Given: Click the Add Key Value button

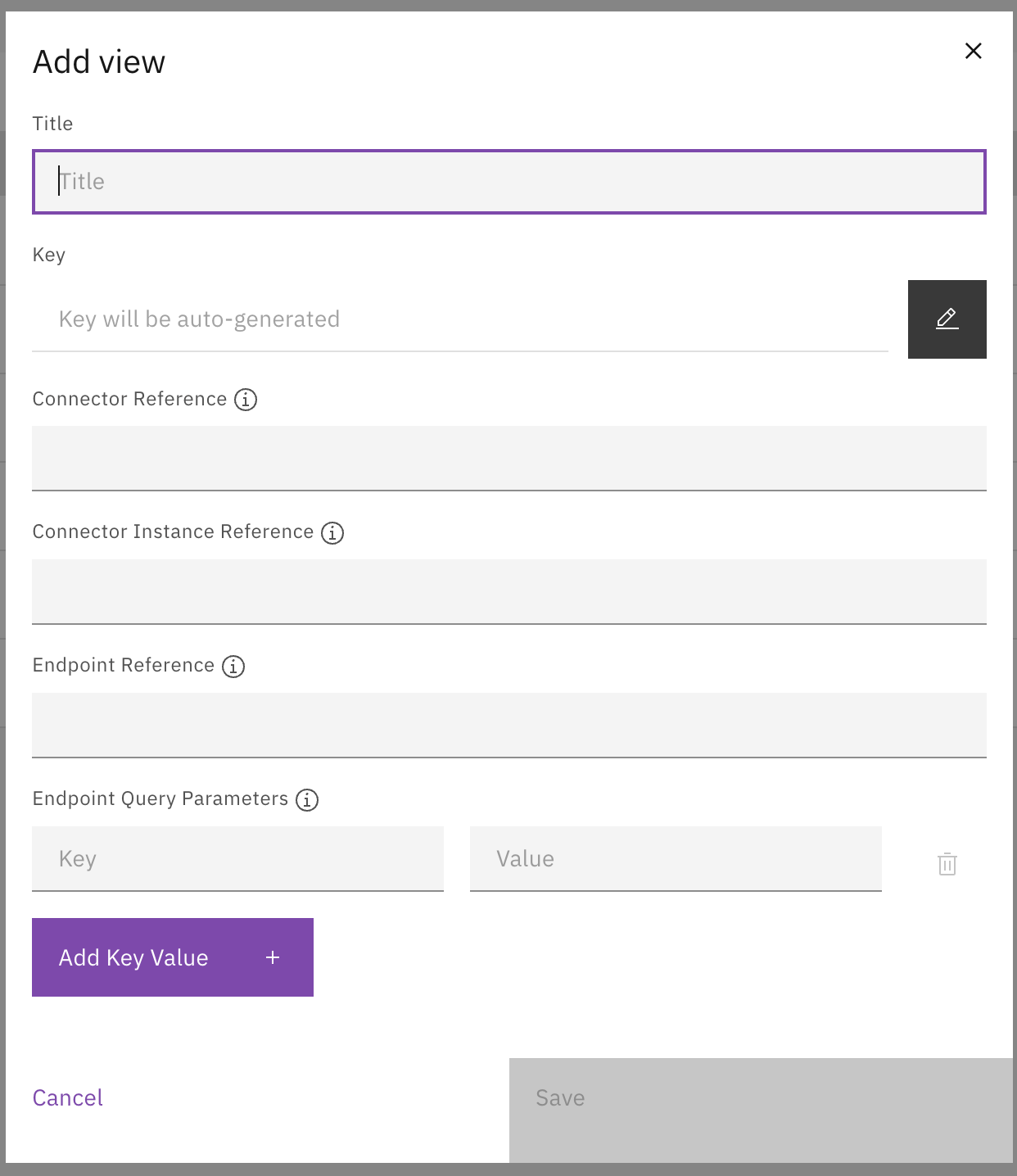Looking at the screenshot, I should (x=172, y=957).
